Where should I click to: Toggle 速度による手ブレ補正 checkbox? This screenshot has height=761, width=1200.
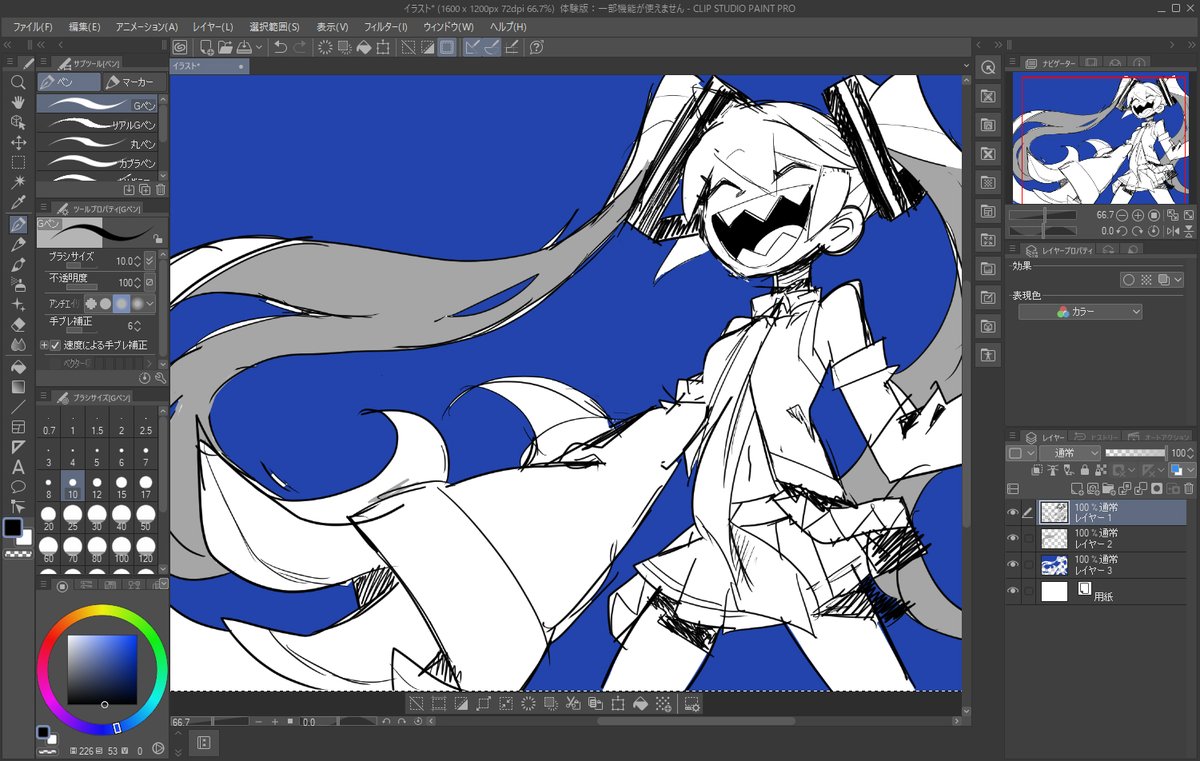point(55,344)
